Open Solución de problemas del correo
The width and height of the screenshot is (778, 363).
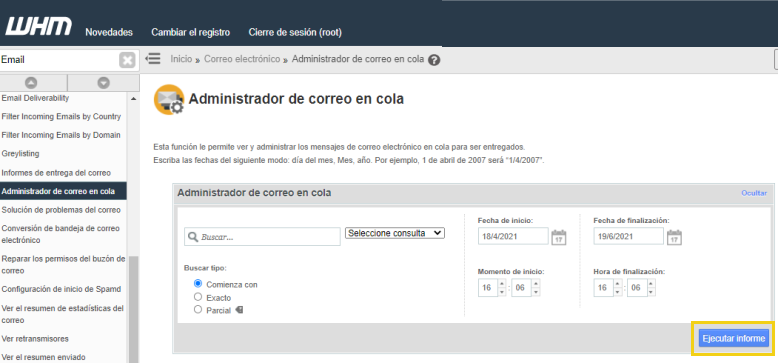(x=61, y=210)
